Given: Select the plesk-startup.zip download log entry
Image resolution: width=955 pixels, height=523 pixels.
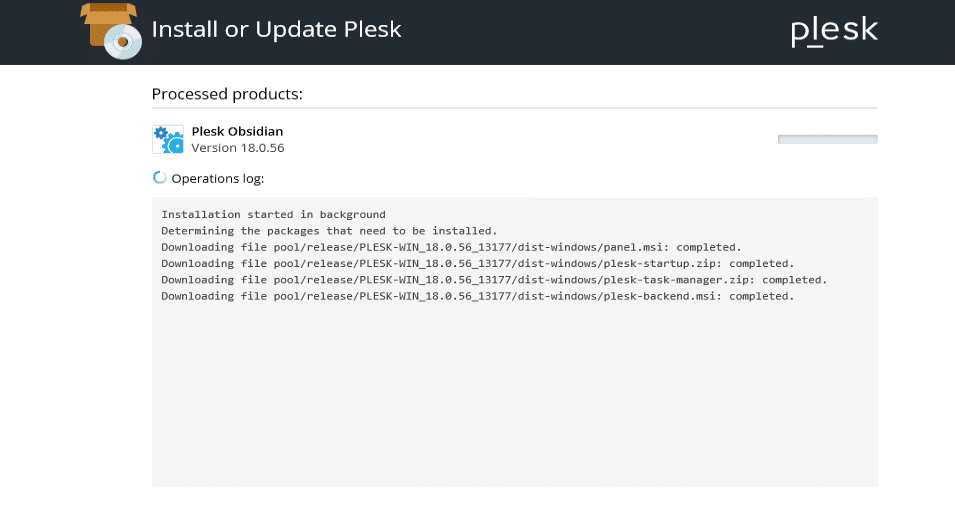Looking at the screenshot, I should 477,263.
